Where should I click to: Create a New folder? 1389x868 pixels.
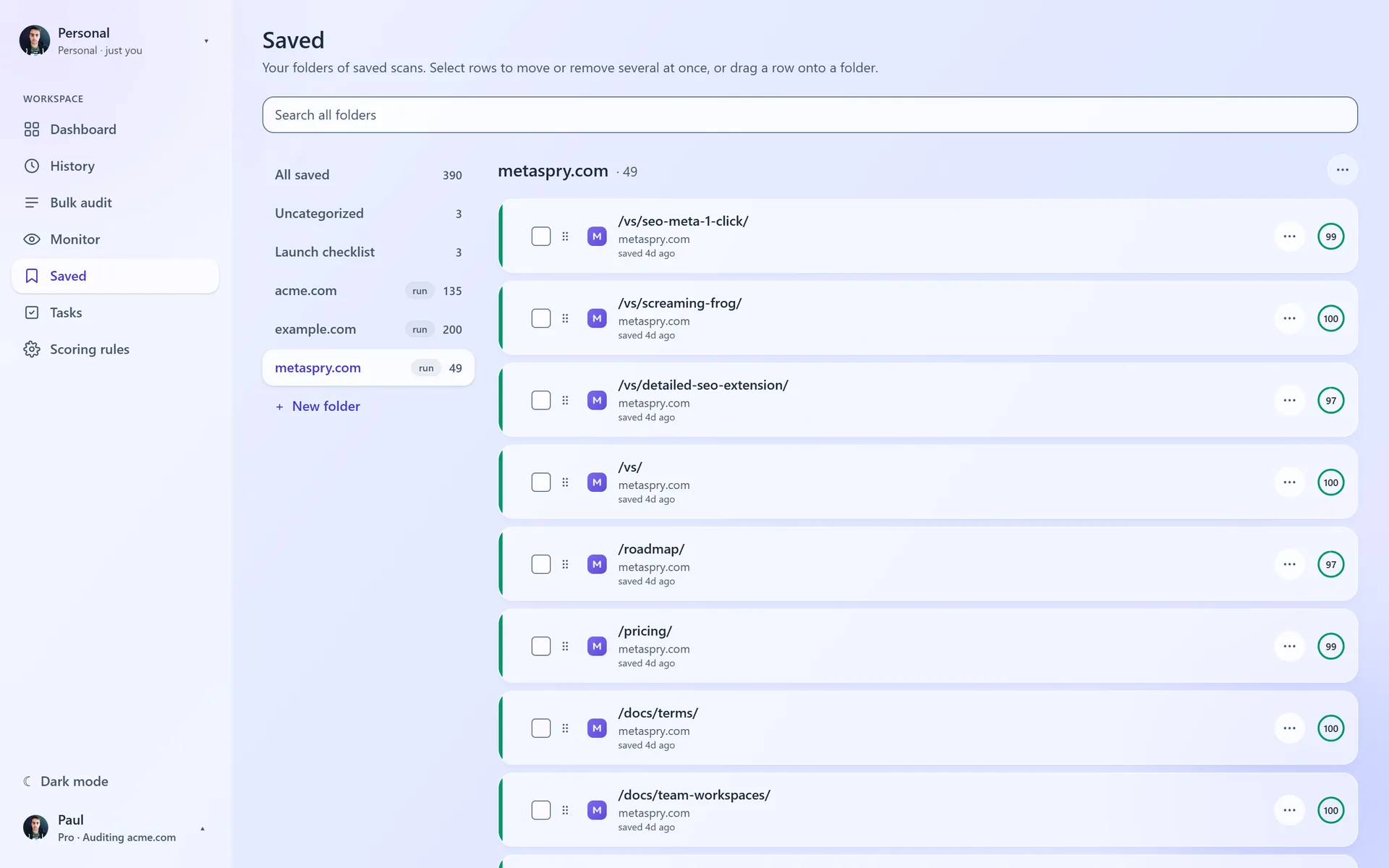(318, 407)
